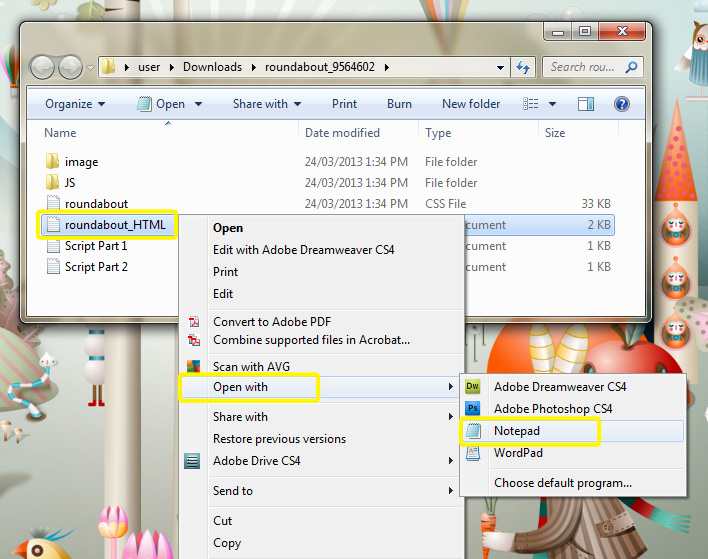The image size is (708, 559).
Task: Click the Change view icon in toolbar
Action: [x=531, y=104]
